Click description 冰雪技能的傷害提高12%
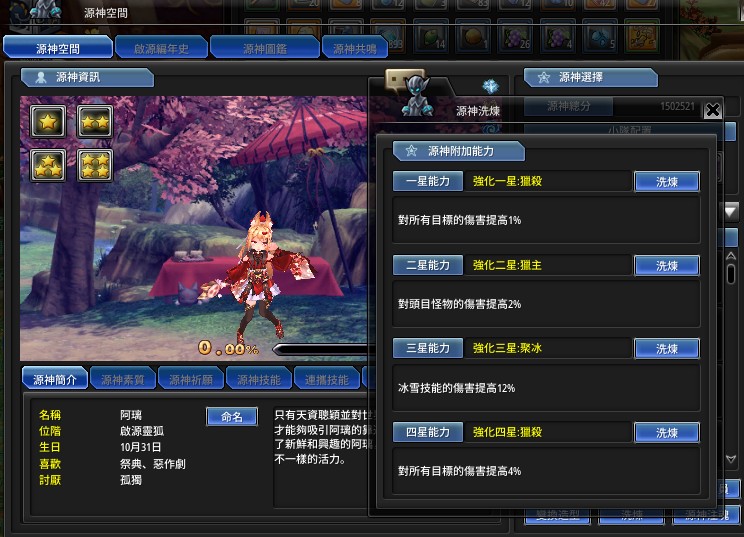744x537 pixels. coord(456,388)
